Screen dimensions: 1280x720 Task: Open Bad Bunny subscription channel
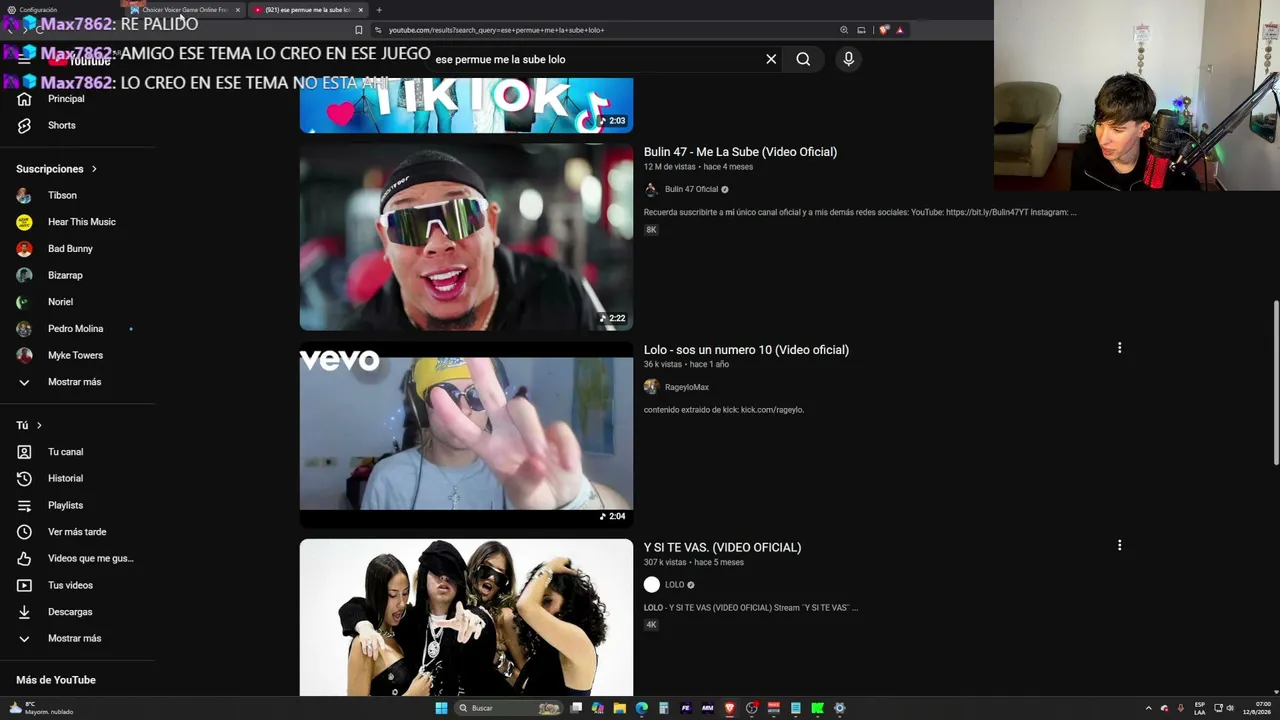pos(70,249)
